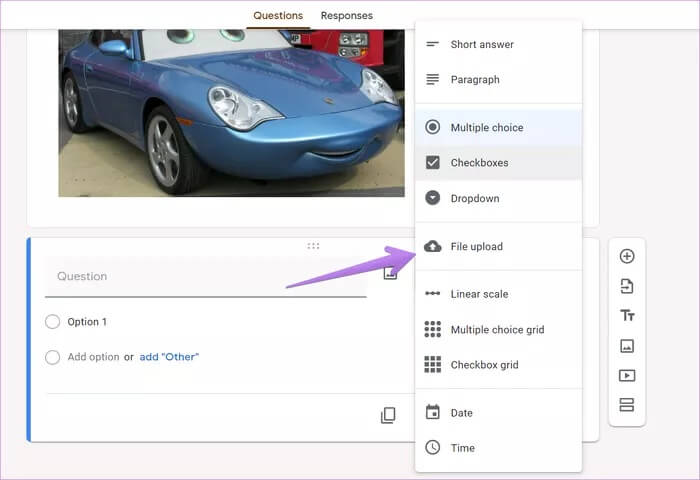Click the Import questions icon
Image resolution: width=700 pixels, height=480 pixels.
[x=627, y=286]
